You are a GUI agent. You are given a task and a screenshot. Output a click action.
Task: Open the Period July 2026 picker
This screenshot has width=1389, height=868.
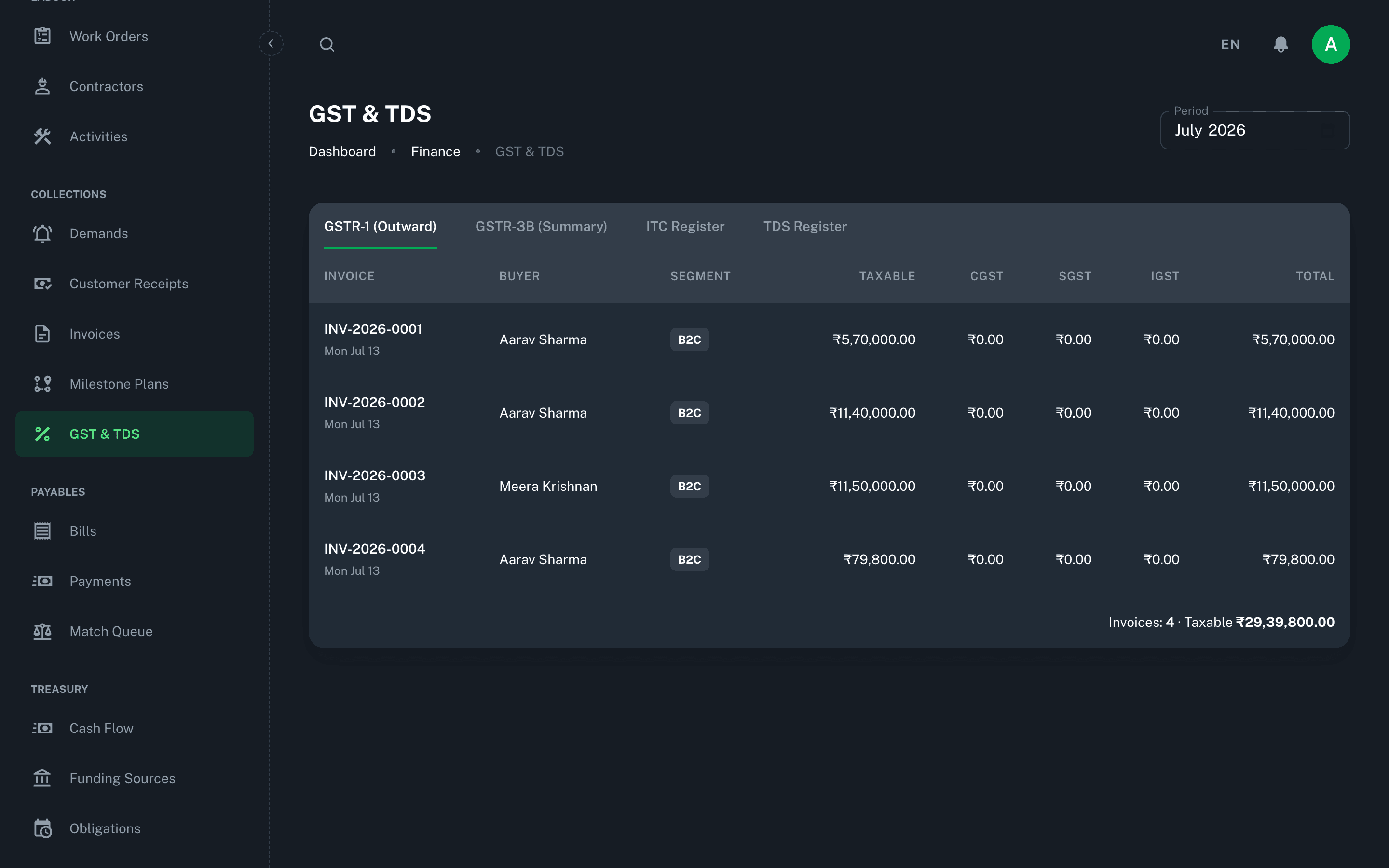click(1255, 130)
